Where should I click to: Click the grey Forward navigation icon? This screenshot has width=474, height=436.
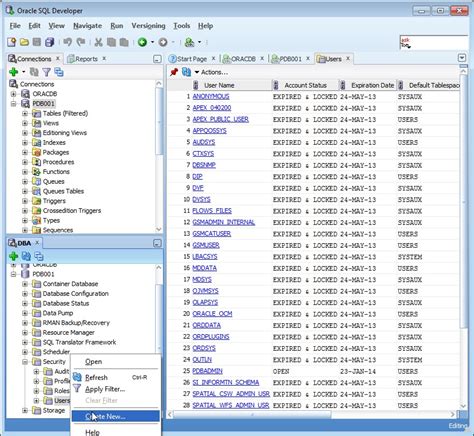pos(163,42)
